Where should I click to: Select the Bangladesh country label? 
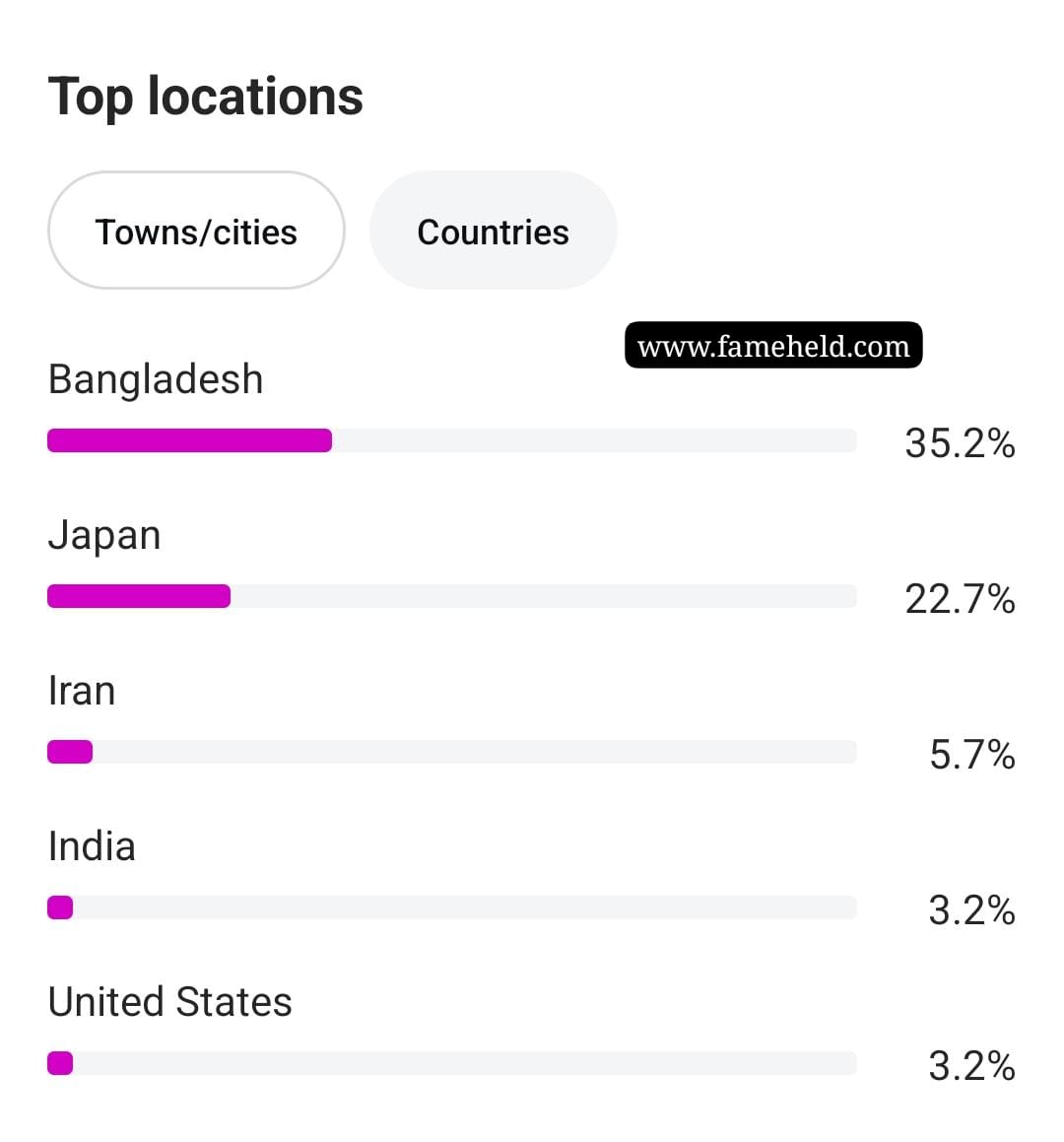pyautogui.click(x=156, y=379)
